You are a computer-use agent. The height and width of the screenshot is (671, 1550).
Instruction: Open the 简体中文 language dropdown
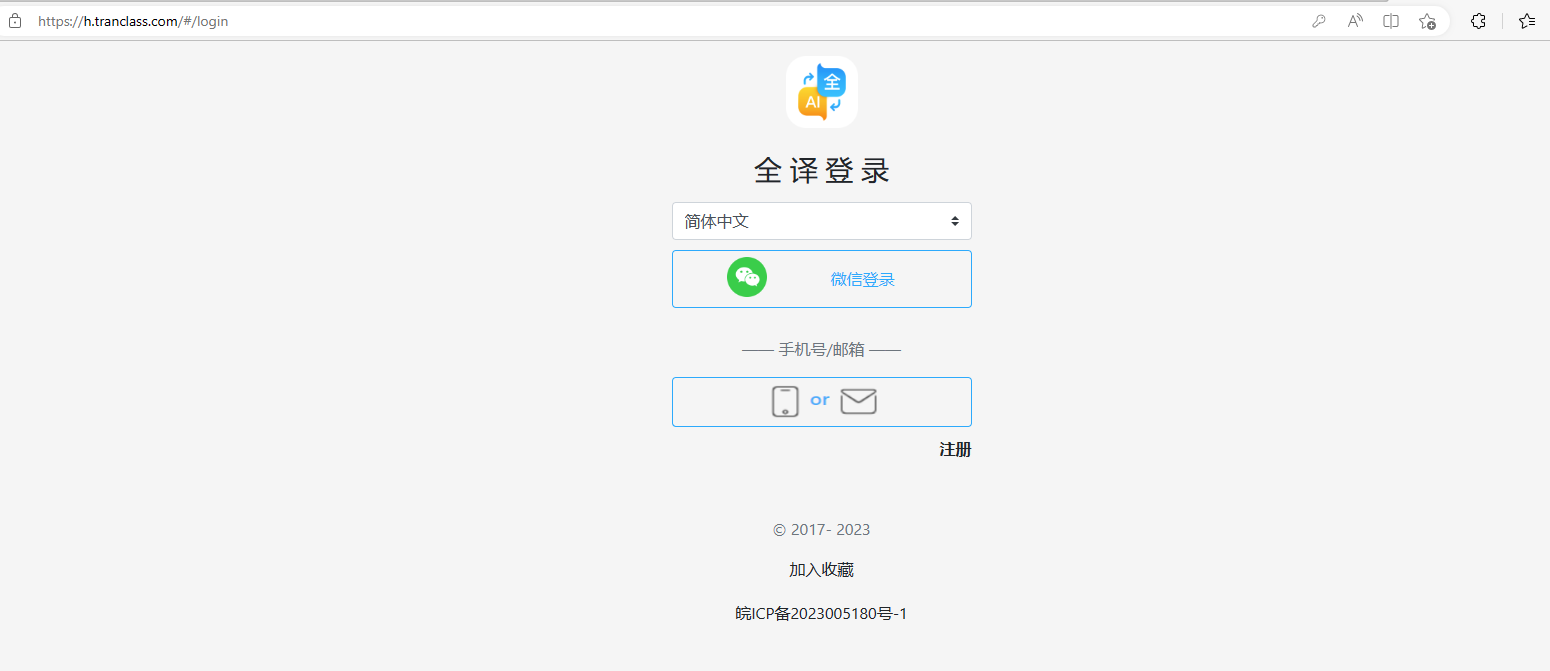tap(822, 221)
